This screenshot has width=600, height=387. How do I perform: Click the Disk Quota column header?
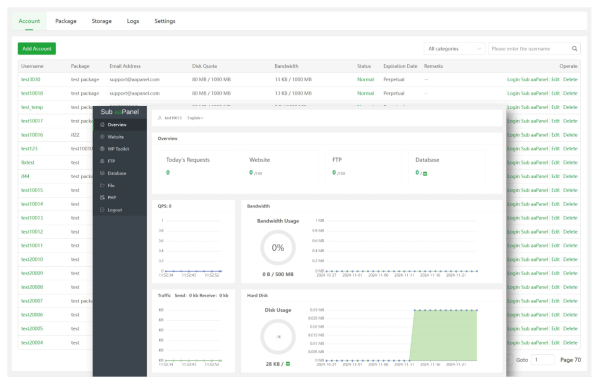pos(204,66)
